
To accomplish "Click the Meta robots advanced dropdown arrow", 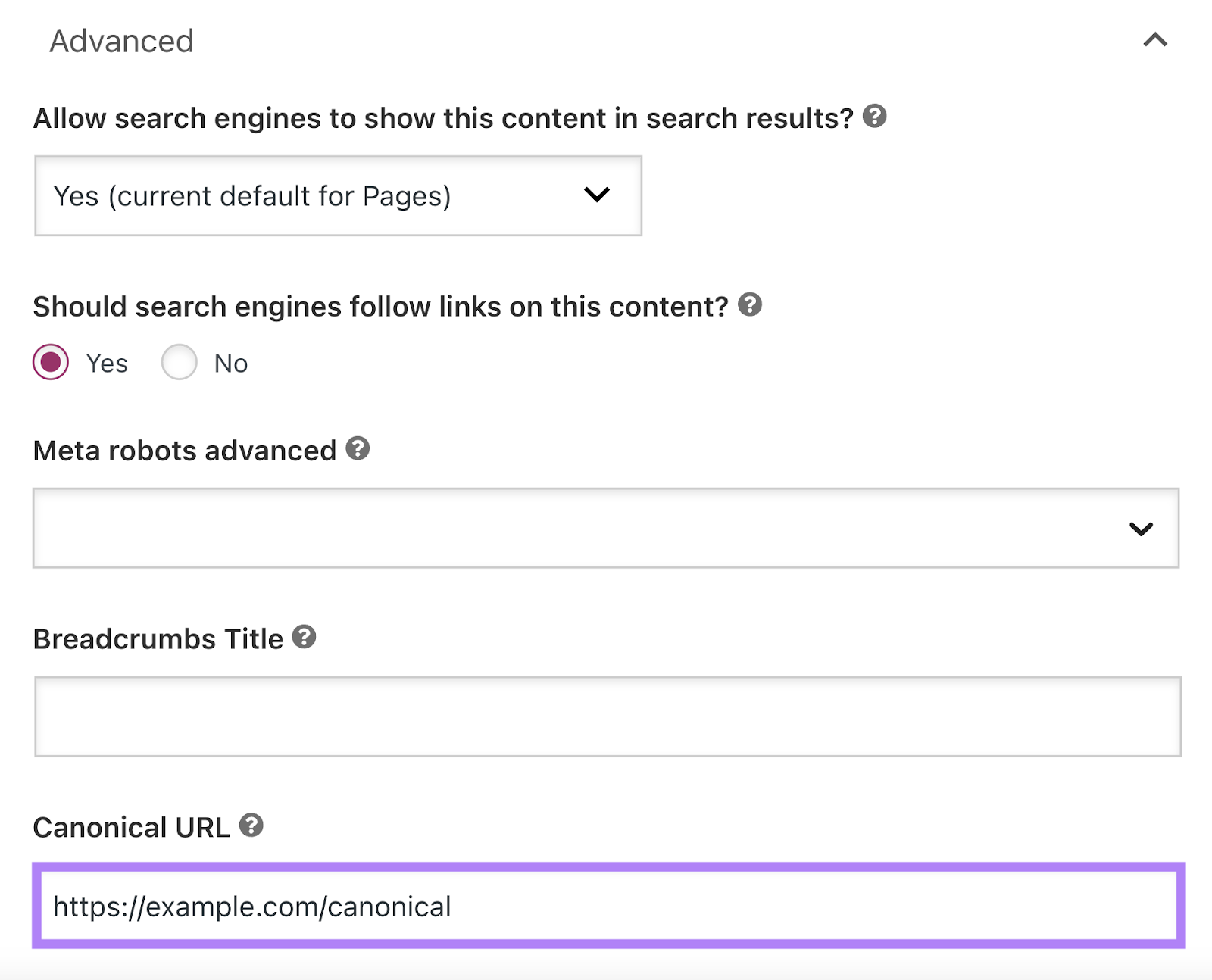I will (1140, 529).
